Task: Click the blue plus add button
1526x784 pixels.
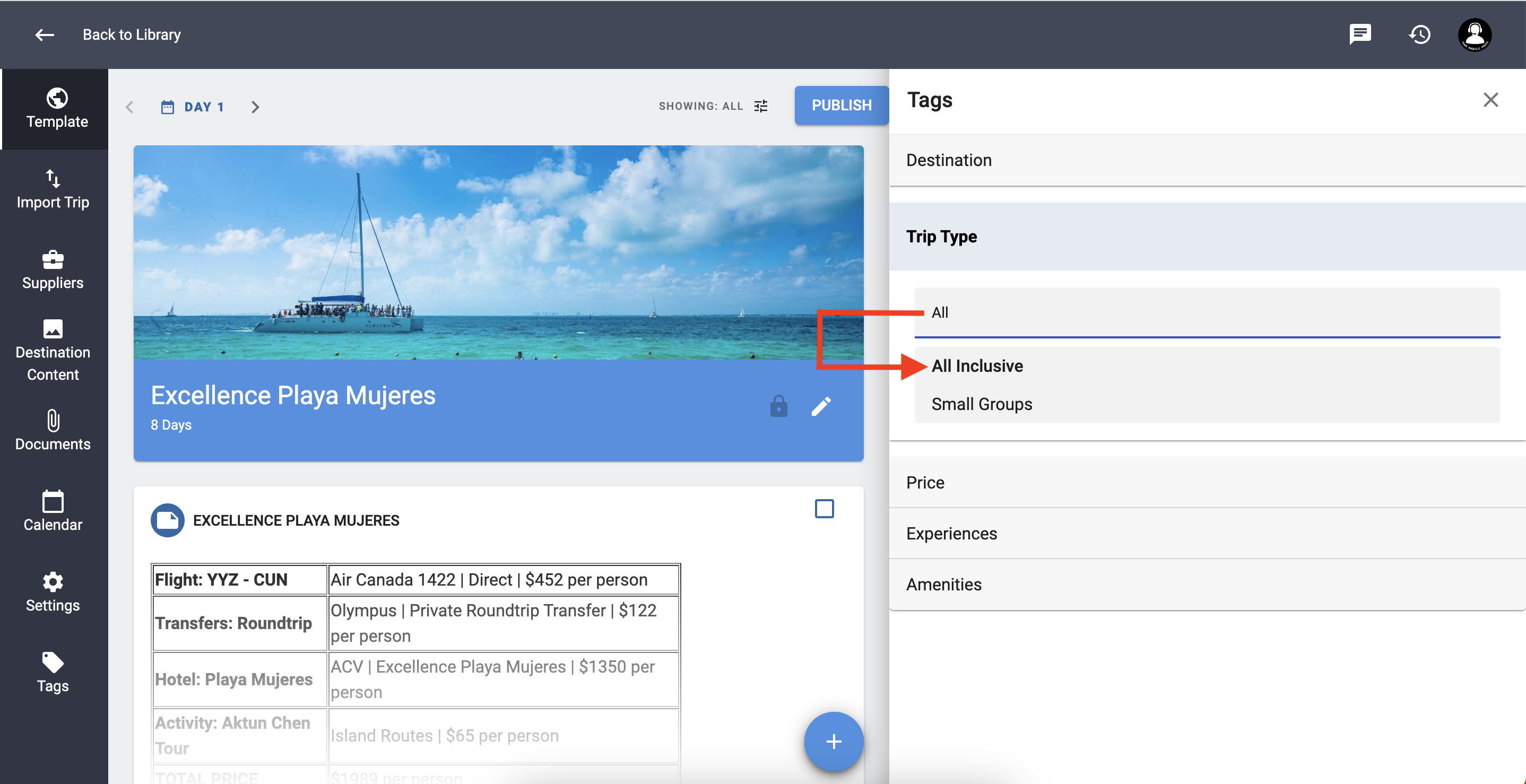Action: coord(834,742)
